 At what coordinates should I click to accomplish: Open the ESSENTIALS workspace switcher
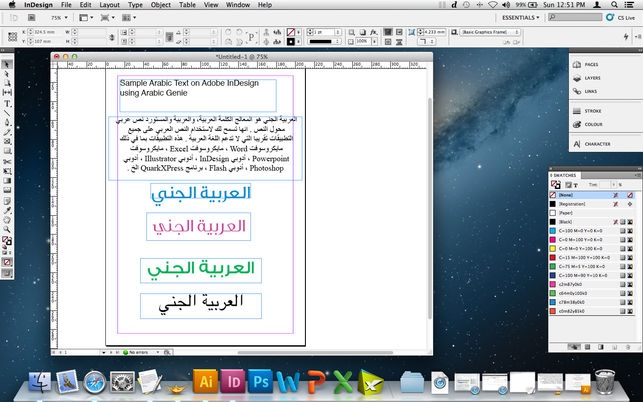point(521,18)
